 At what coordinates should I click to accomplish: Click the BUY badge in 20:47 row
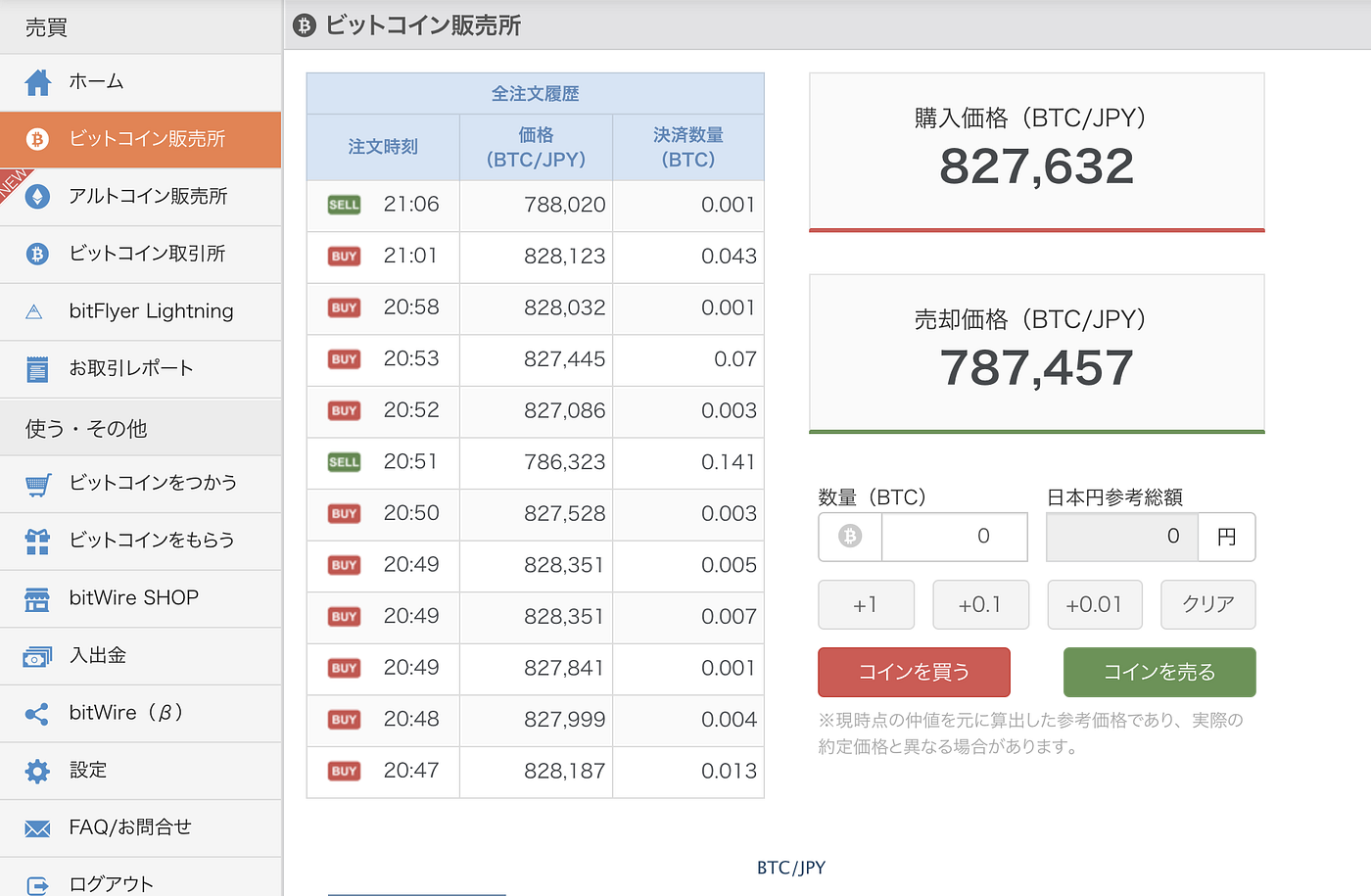[x=344, y=772]
